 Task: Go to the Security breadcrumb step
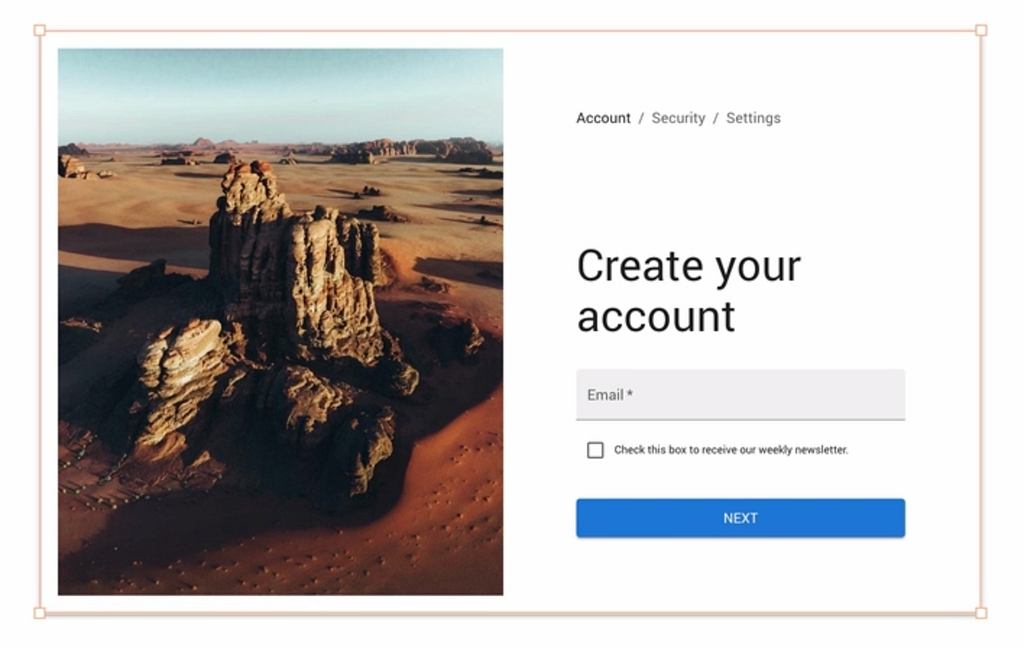click(679, 118)
